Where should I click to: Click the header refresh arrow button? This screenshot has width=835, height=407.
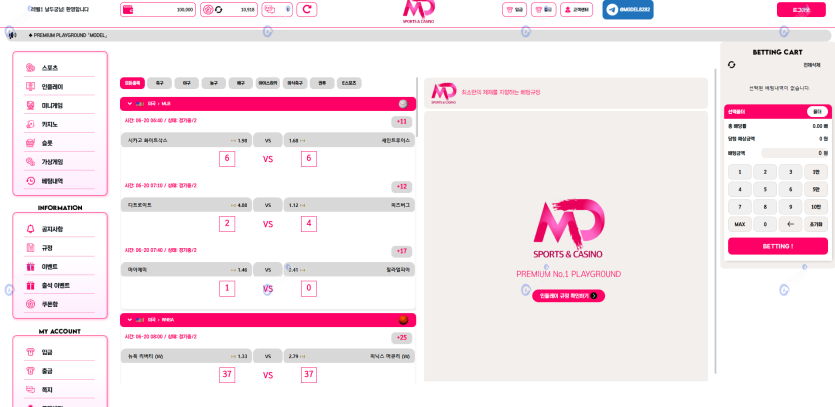tap(307, 10)
